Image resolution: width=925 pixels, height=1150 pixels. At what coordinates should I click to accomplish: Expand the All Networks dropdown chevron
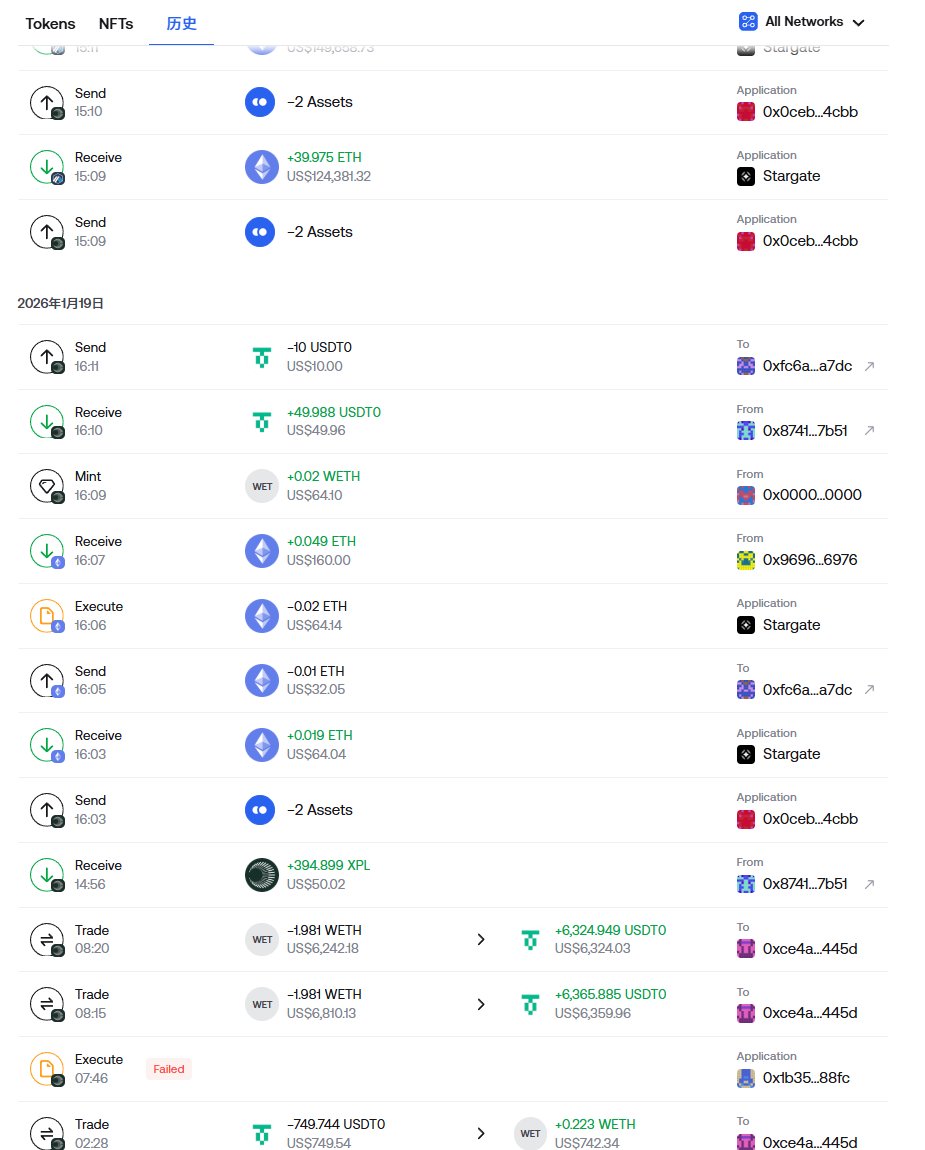[x=858, y=22]
